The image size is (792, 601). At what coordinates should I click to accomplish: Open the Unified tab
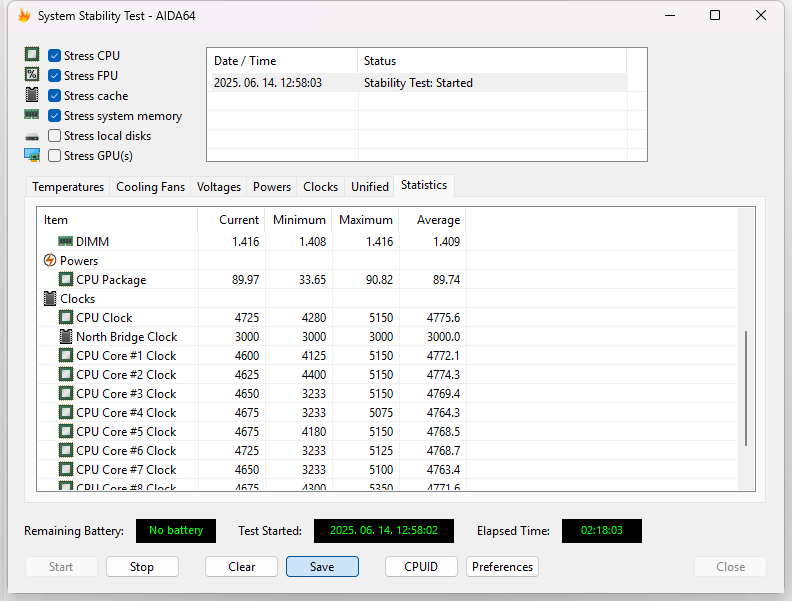(x=370, y=187)
